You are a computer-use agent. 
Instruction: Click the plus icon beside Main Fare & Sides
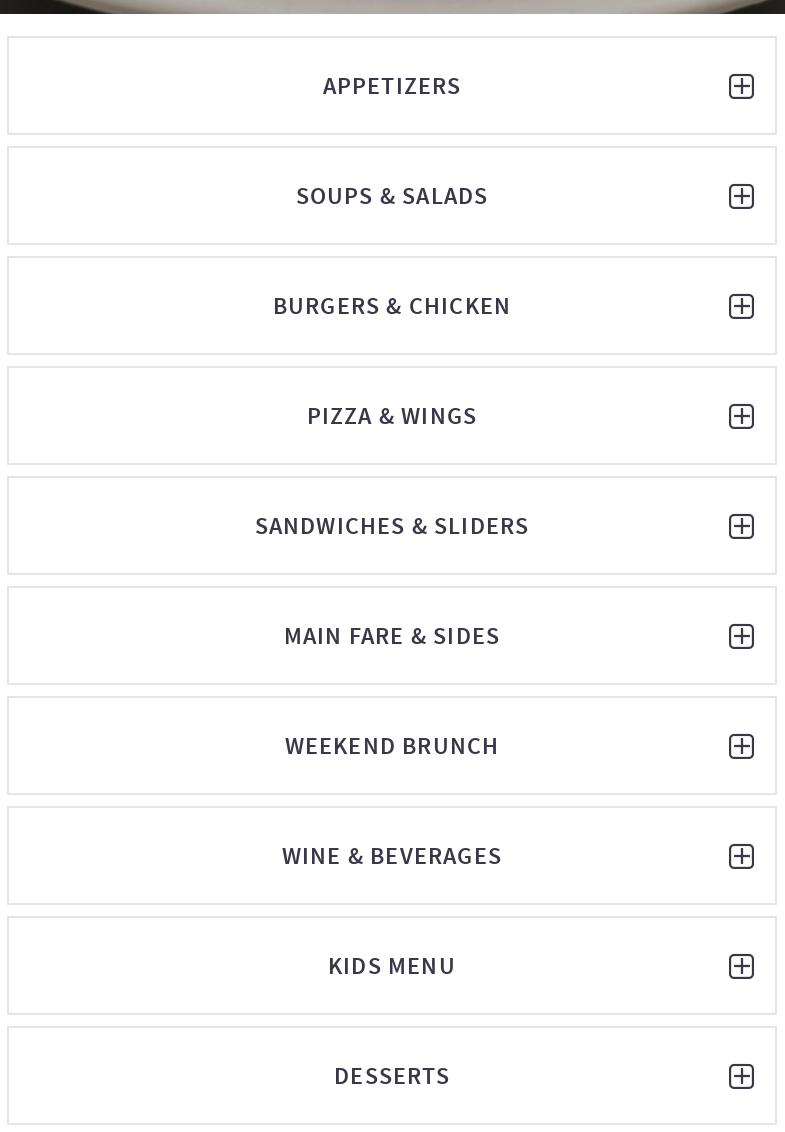coord(741,636)
